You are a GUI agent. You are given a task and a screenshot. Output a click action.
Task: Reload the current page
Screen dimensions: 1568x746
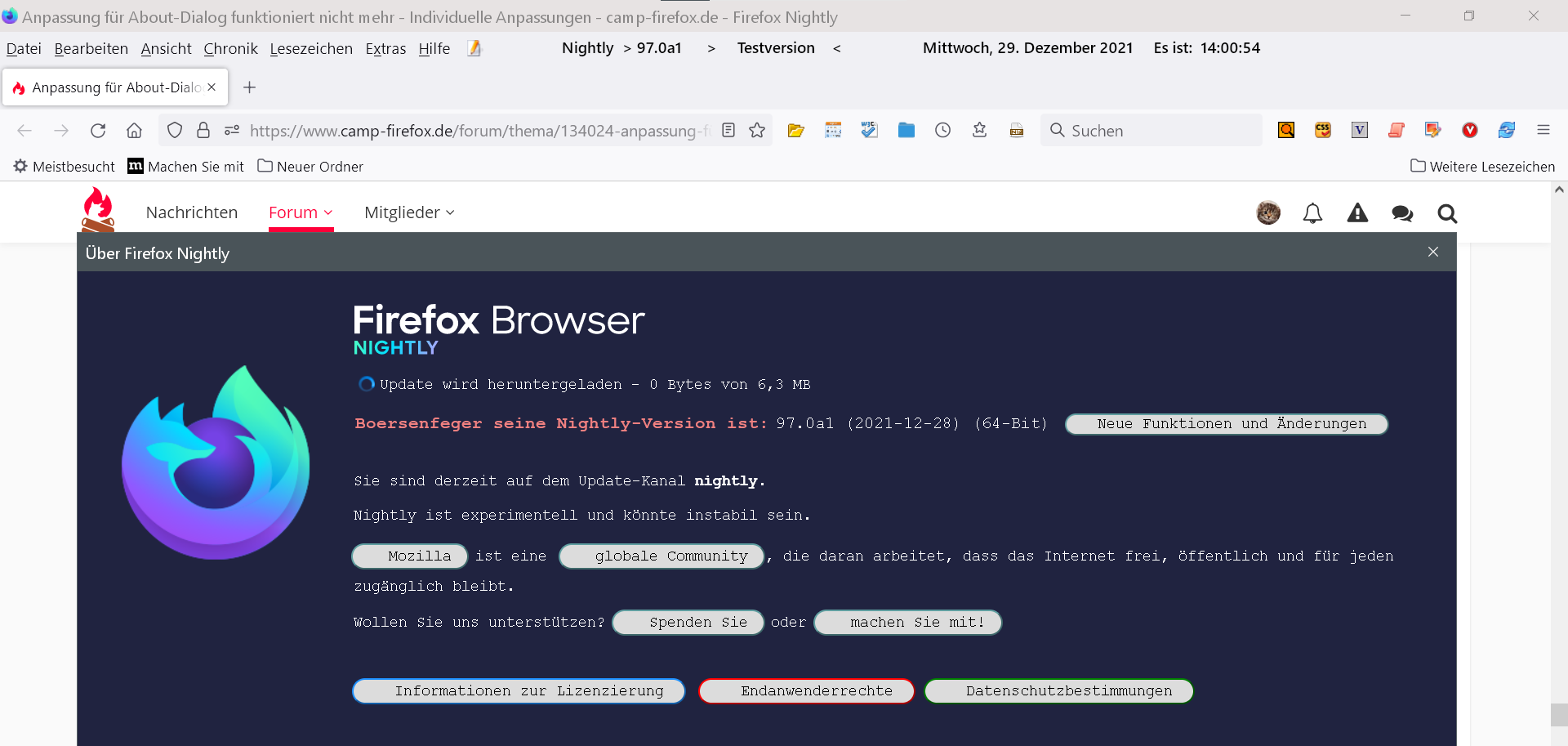(x=98, y=131)
